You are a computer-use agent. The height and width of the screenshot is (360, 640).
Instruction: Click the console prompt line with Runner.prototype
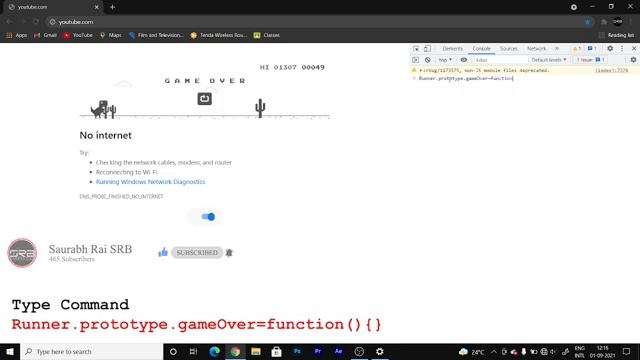click(465, 78)
